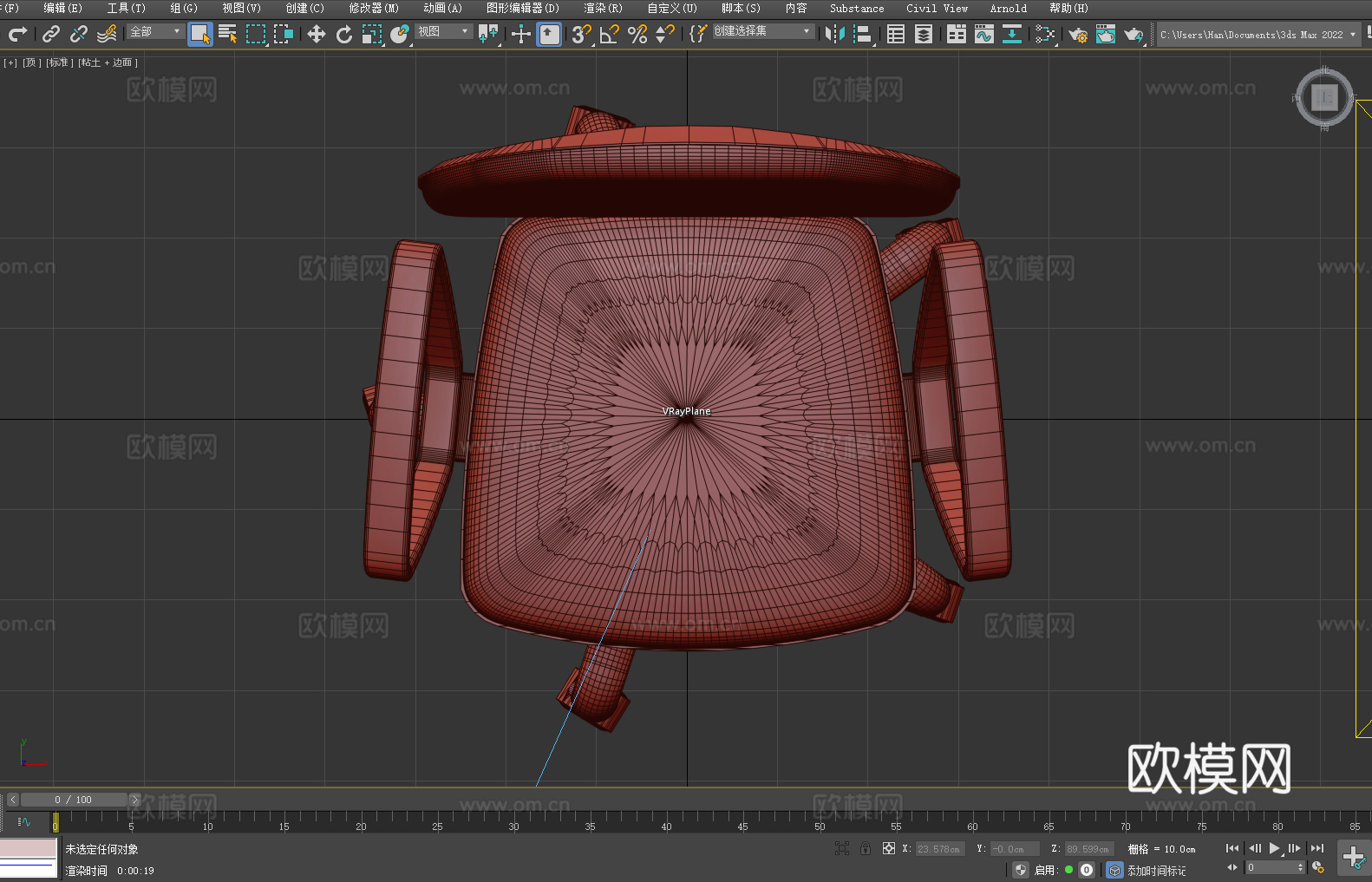Toggle Selection Lock padlock
This screenshot has width=1372, height=882.
(x=866, y=848)
